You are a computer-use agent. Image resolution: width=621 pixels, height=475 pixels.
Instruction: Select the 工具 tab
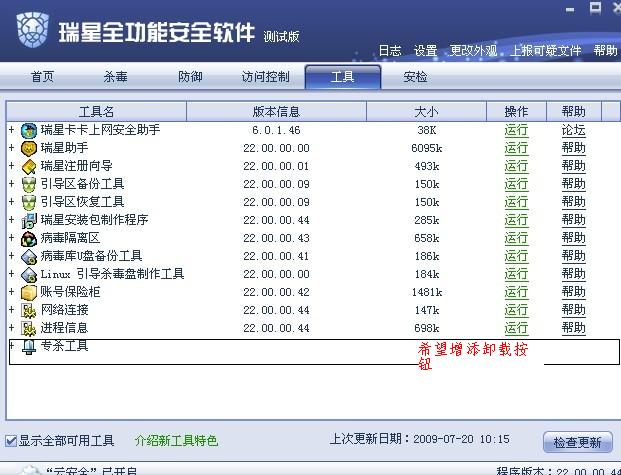(343, 77)
